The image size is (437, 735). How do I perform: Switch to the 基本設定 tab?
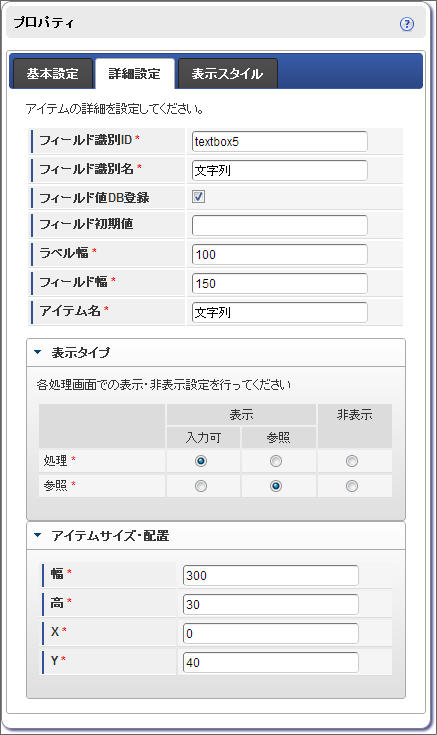(53, 74)
